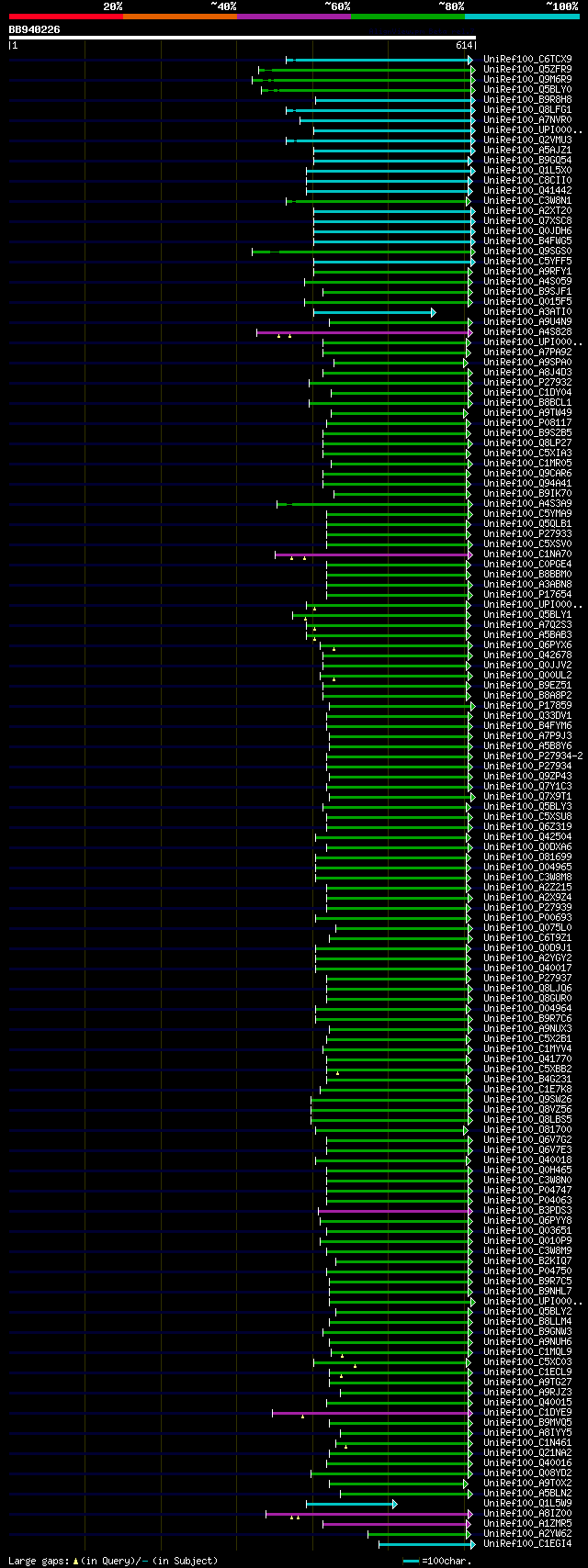Image resolution: width=588 pixels, height=1568 pixels.
Task: Click the cyan ~100% legend segment
Action: [x=522, y=16]
